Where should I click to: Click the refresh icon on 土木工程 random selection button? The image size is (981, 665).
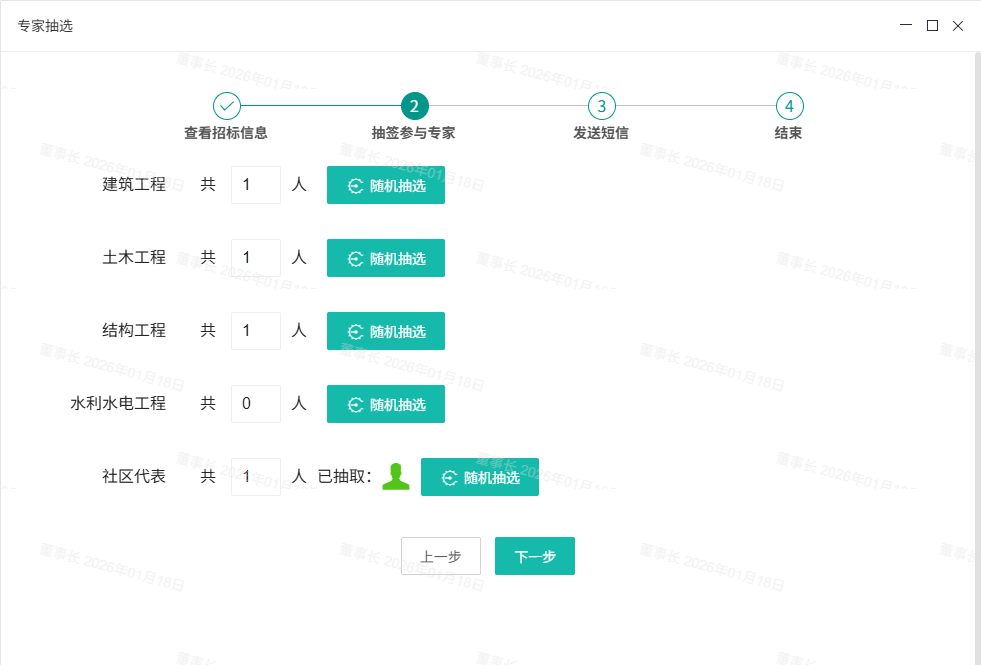pos(355,258)
